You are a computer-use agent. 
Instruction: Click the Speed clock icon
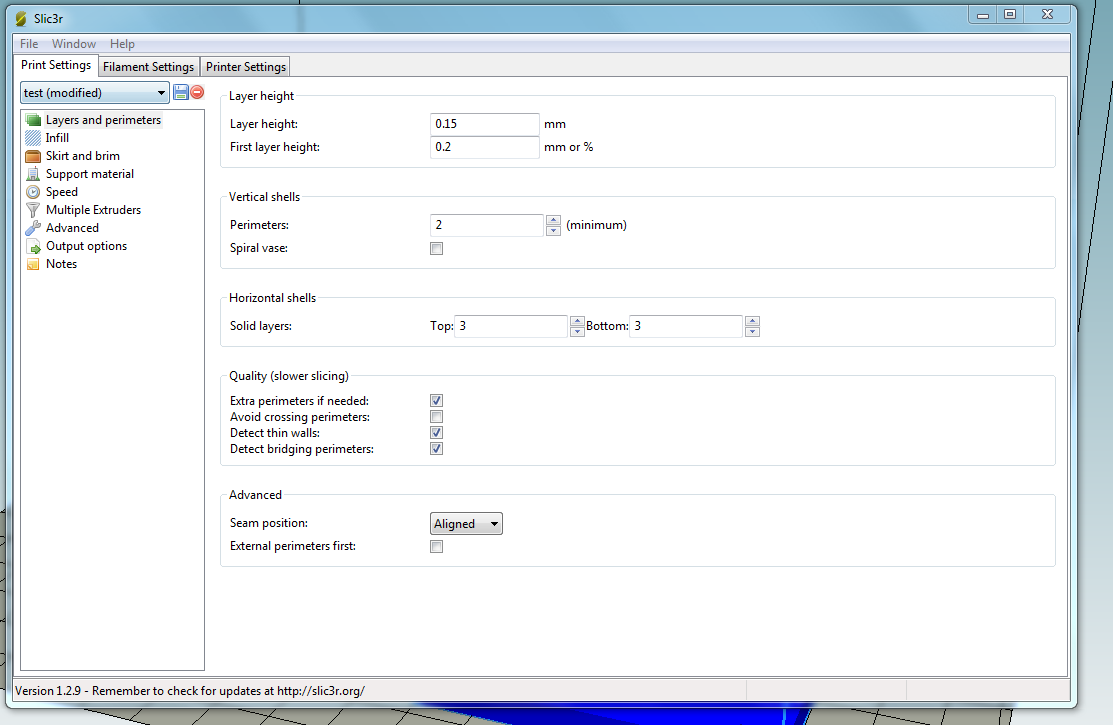coord(33,192)
